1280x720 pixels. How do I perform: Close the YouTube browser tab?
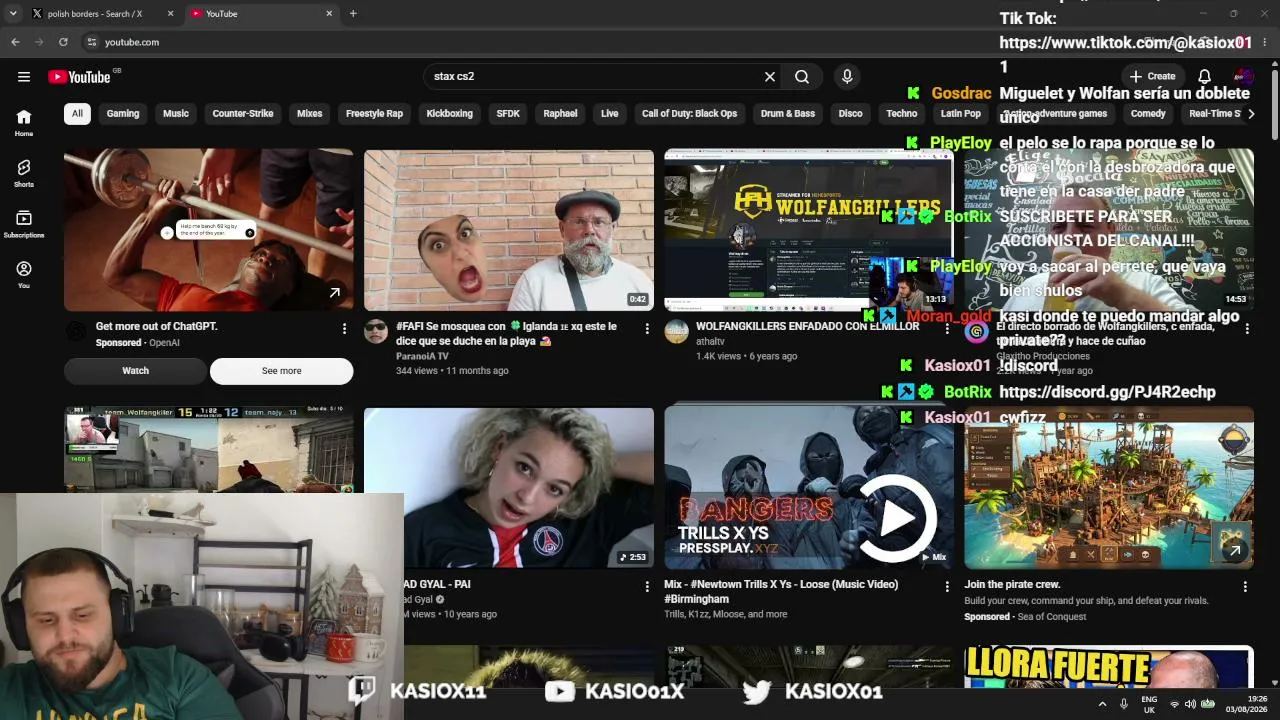coord(329,14)
